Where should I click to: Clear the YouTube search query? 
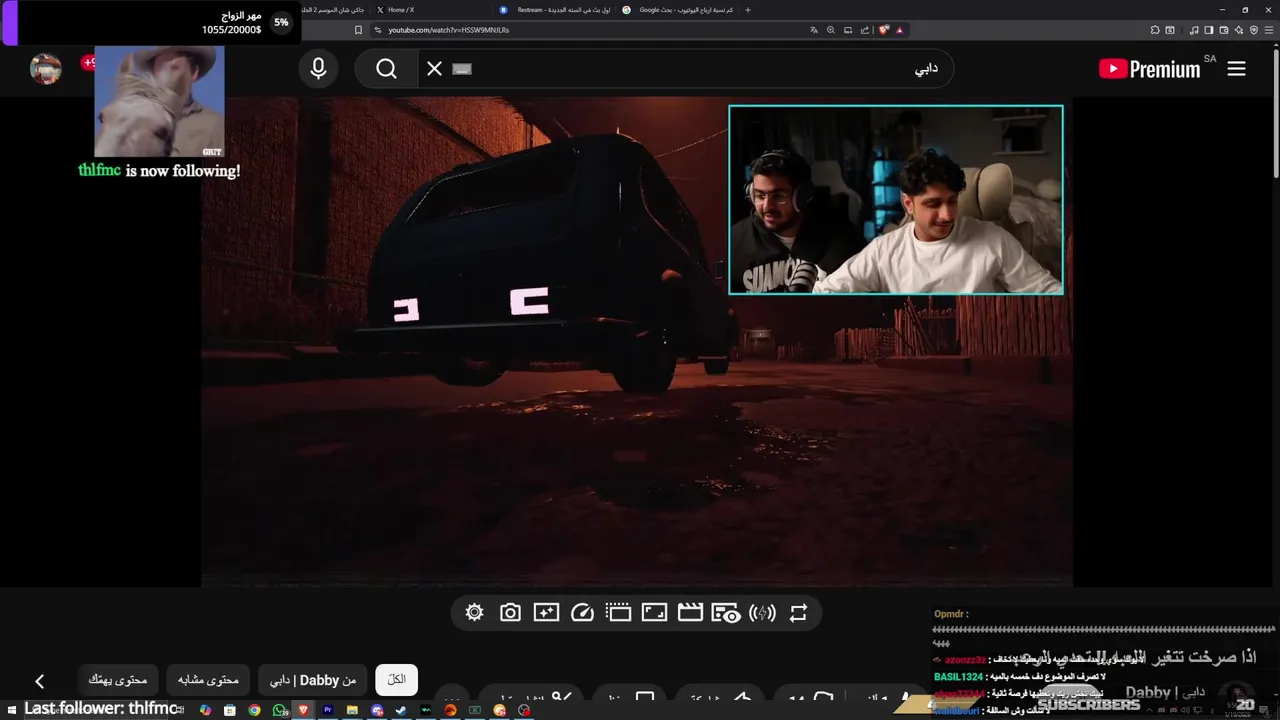tap(434, 69)
